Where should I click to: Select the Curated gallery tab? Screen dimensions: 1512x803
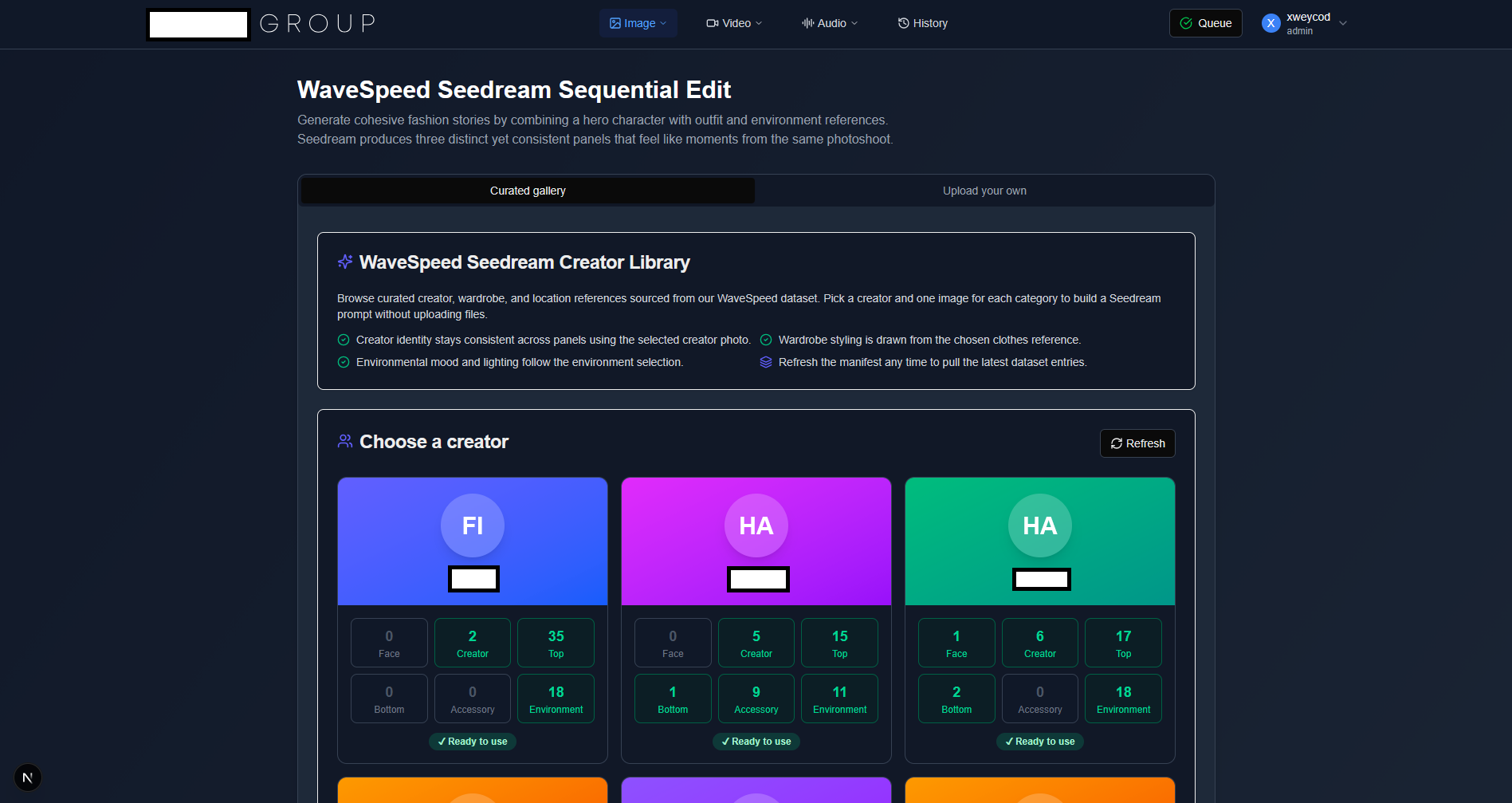tap(528, 191)
